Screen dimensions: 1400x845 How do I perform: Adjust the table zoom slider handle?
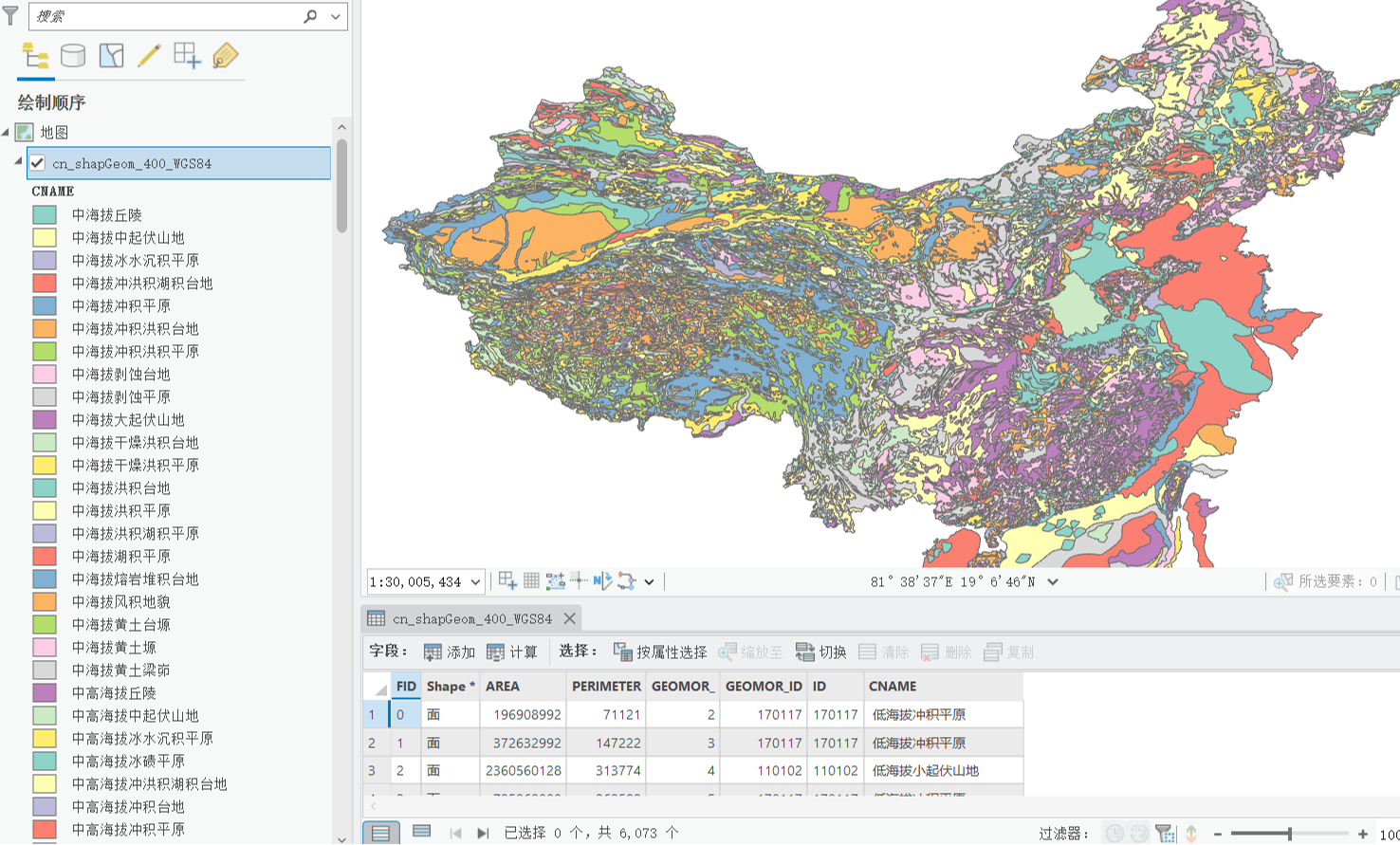point(1289,834)
